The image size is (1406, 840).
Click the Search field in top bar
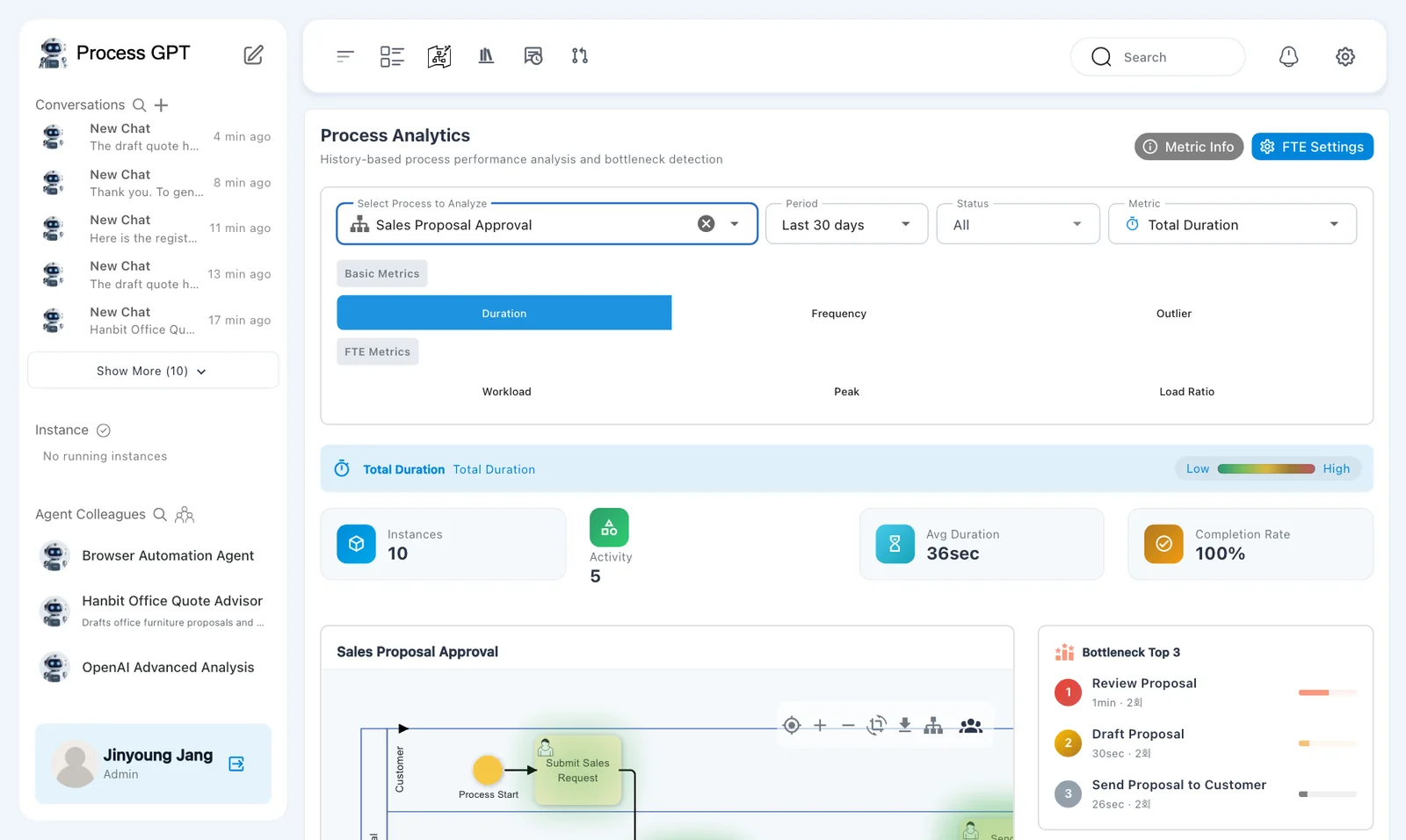pos(1157,57)
